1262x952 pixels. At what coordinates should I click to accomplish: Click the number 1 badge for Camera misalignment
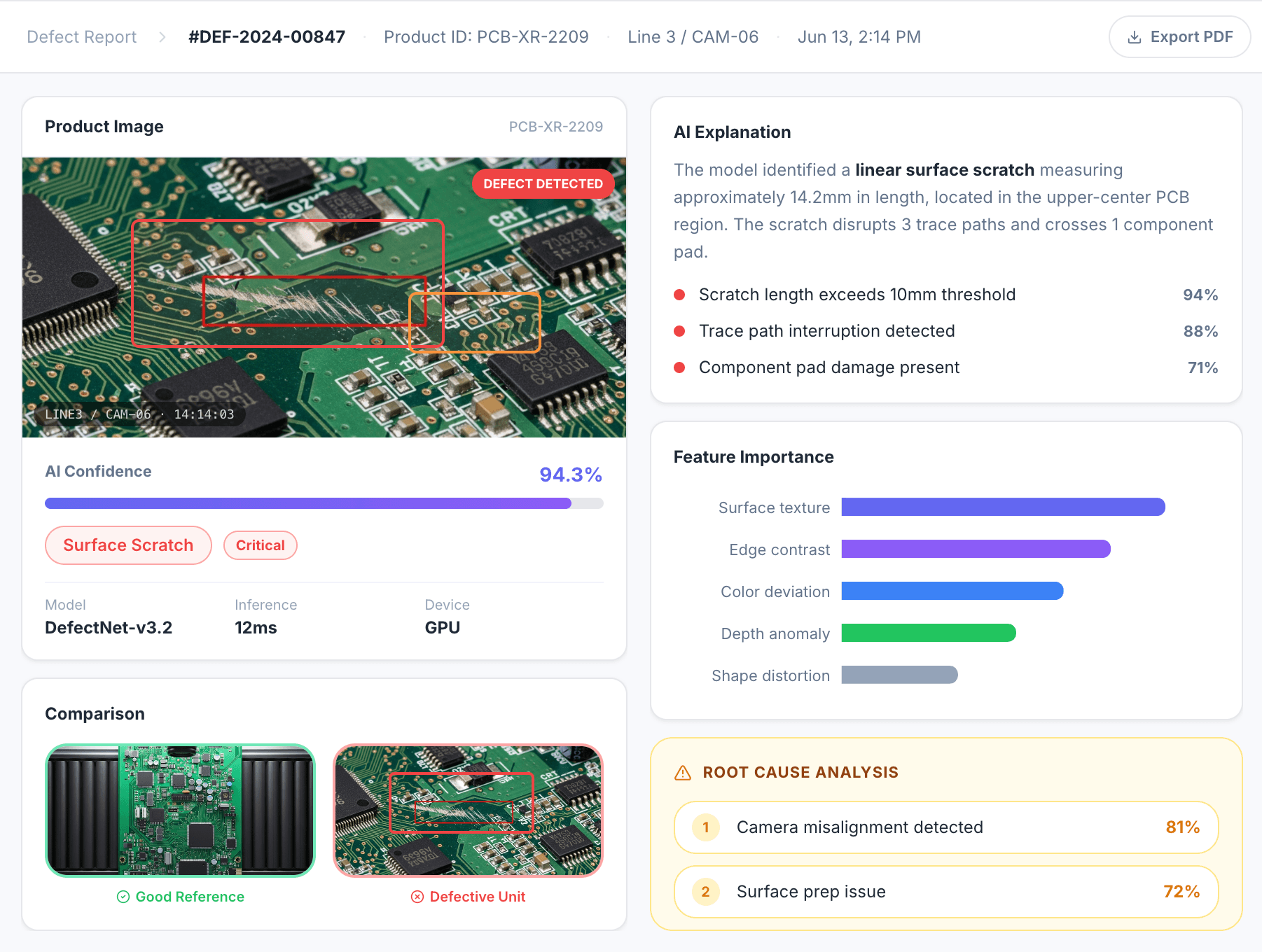pos(706,827)
